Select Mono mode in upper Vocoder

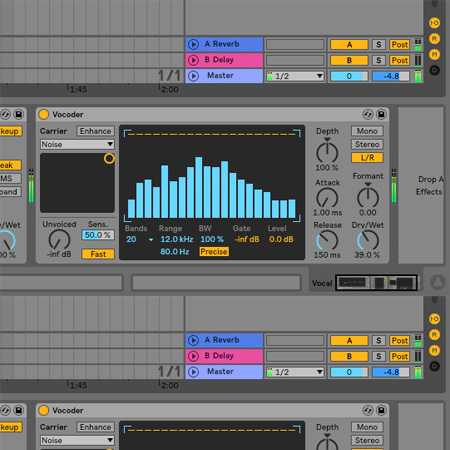coord(367,131)
